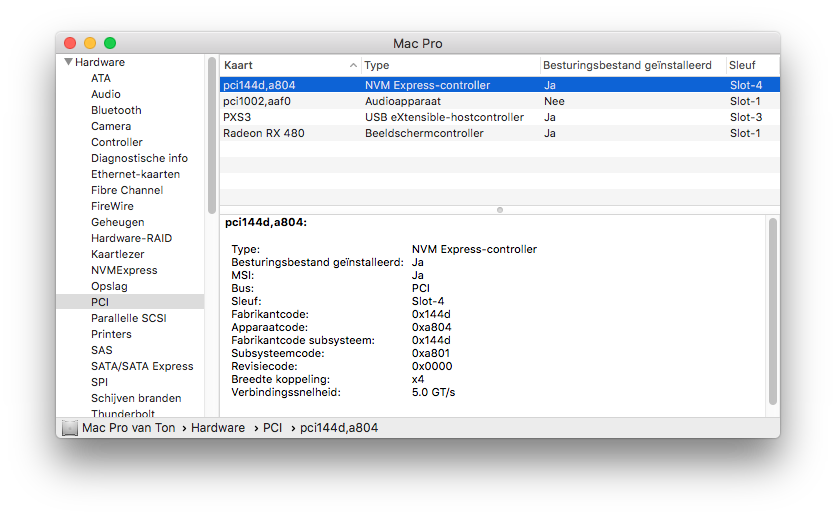Select Camera in the sidebar
836x518 pixels.
[x=111, y=126]
